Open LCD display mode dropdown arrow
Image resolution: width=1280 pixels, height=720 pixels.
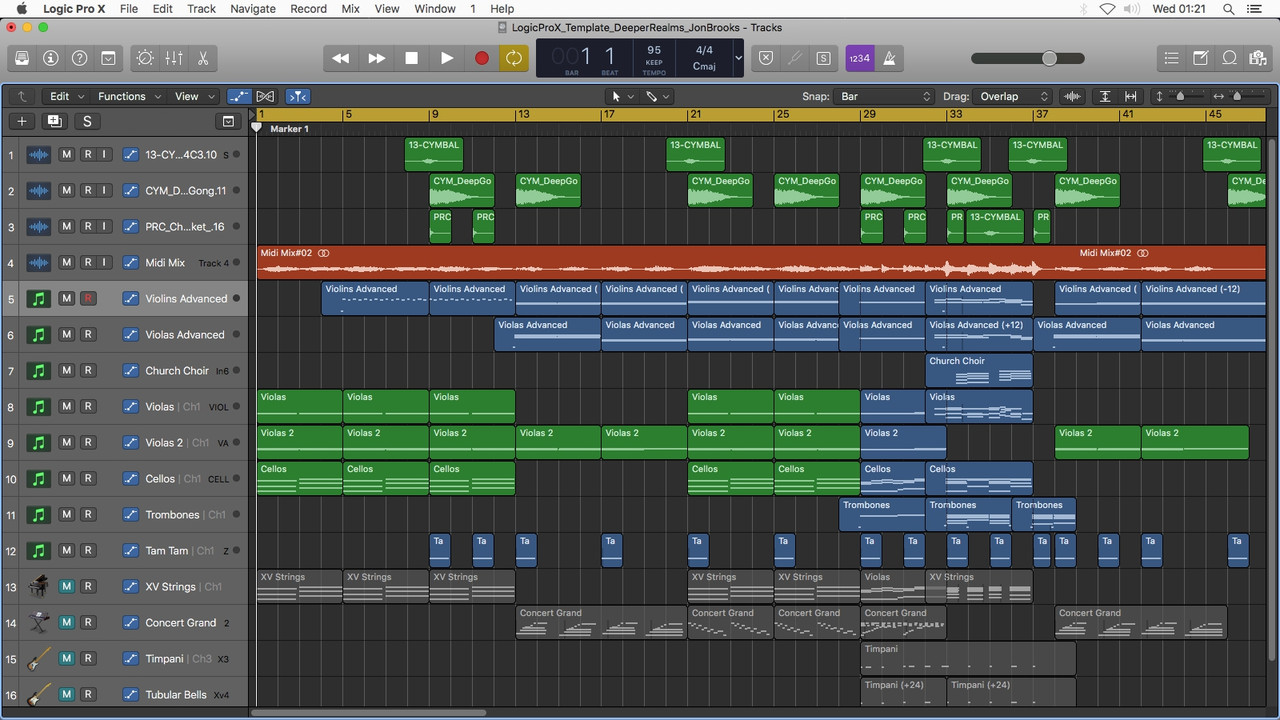tap(739, 58)
